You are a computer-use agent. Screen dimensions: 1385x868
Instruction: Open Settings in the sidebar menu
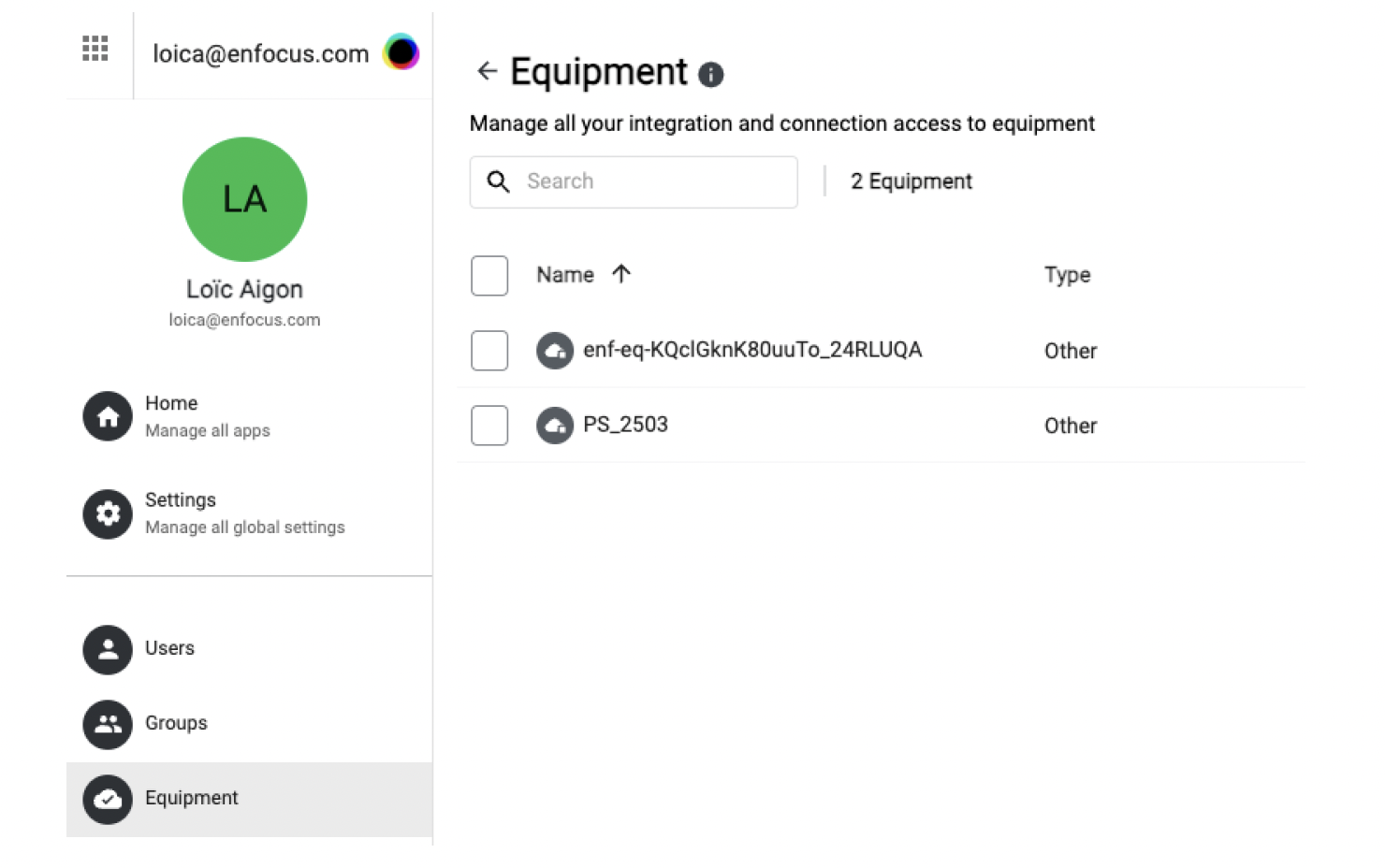[x=249, y=514]
